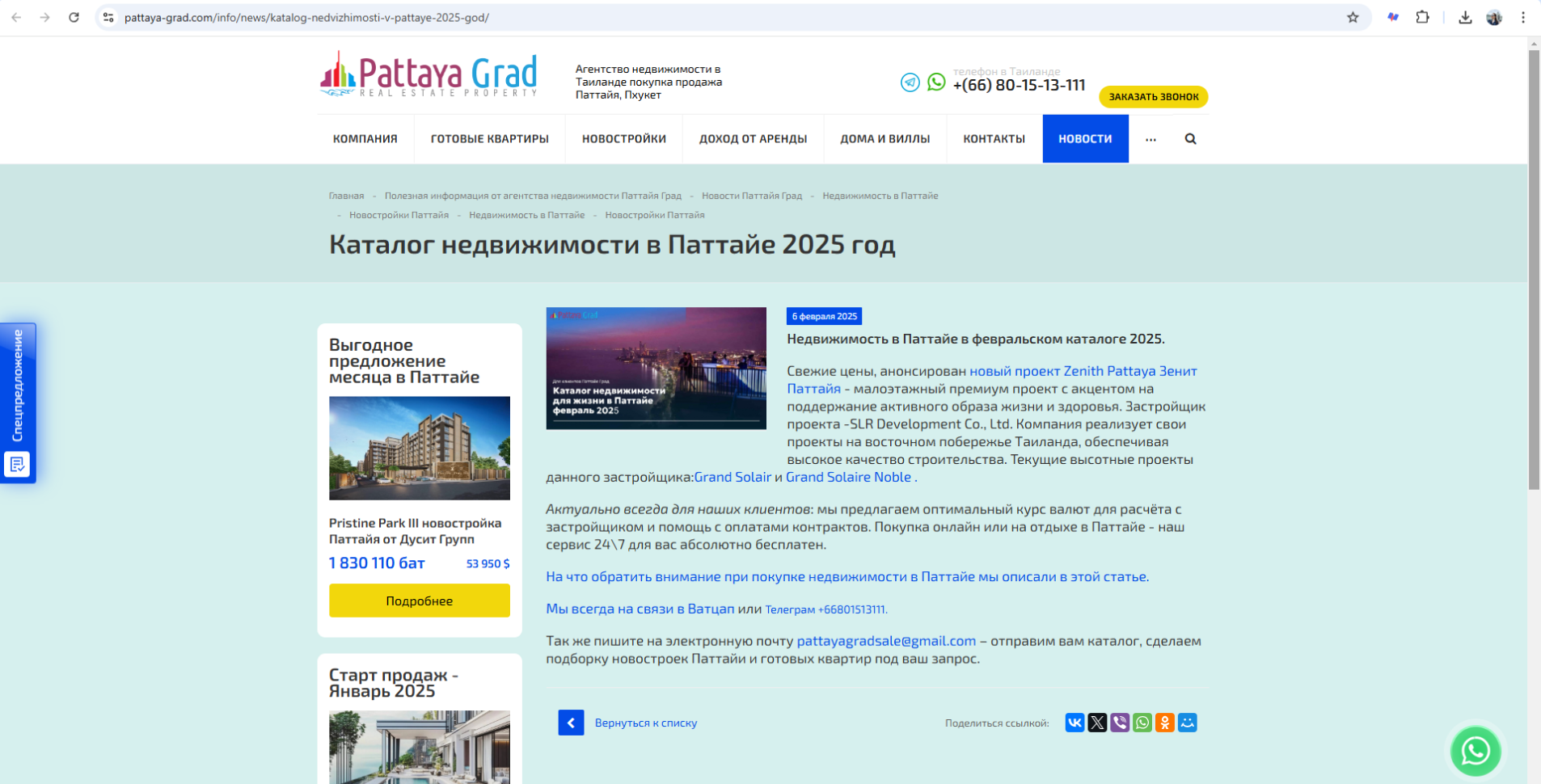This screenshot has width=1541, height=784.
Task: Click the ЗАКАЗАТЬ ЗВОНОК button
Action: (1154, 97)
